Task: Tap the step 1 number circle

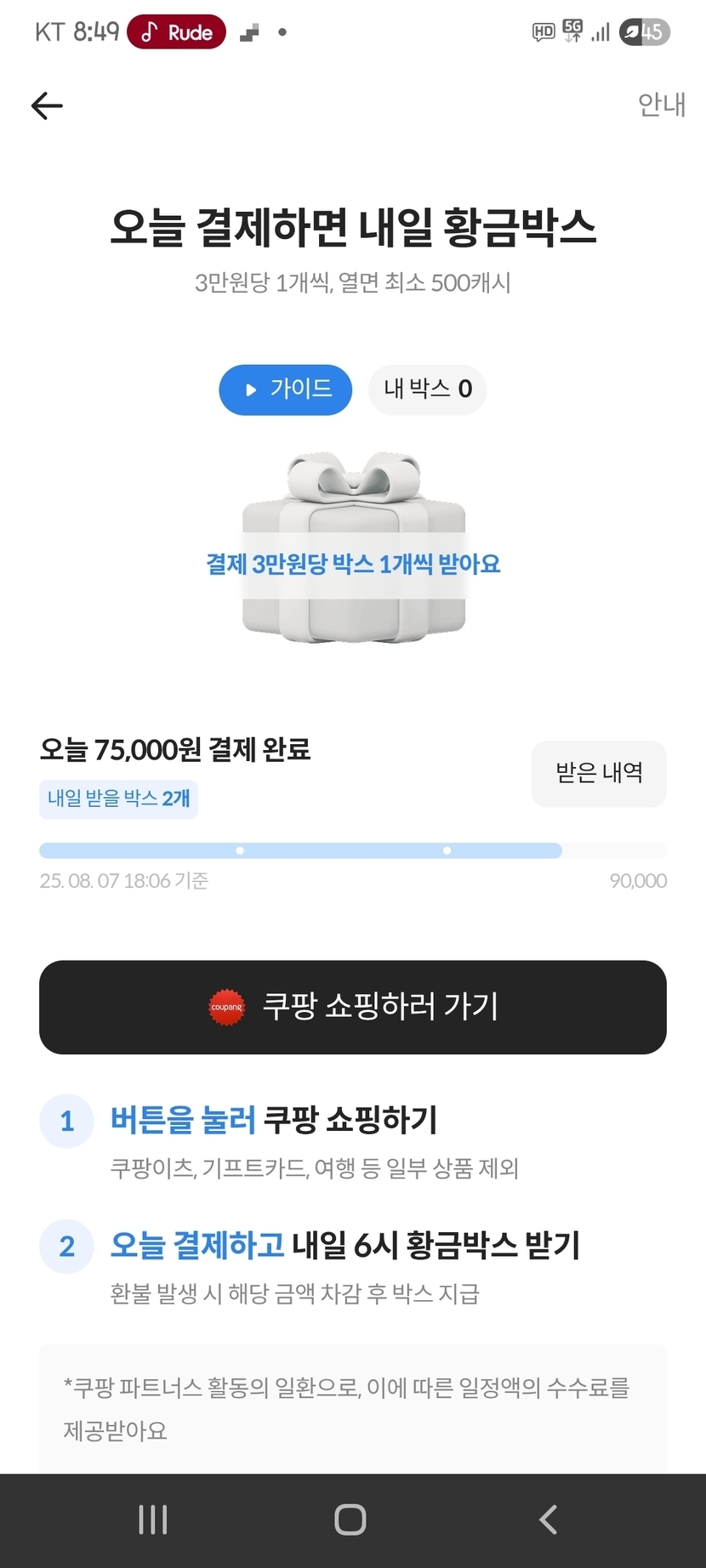Action: [x=66, y=1121]
